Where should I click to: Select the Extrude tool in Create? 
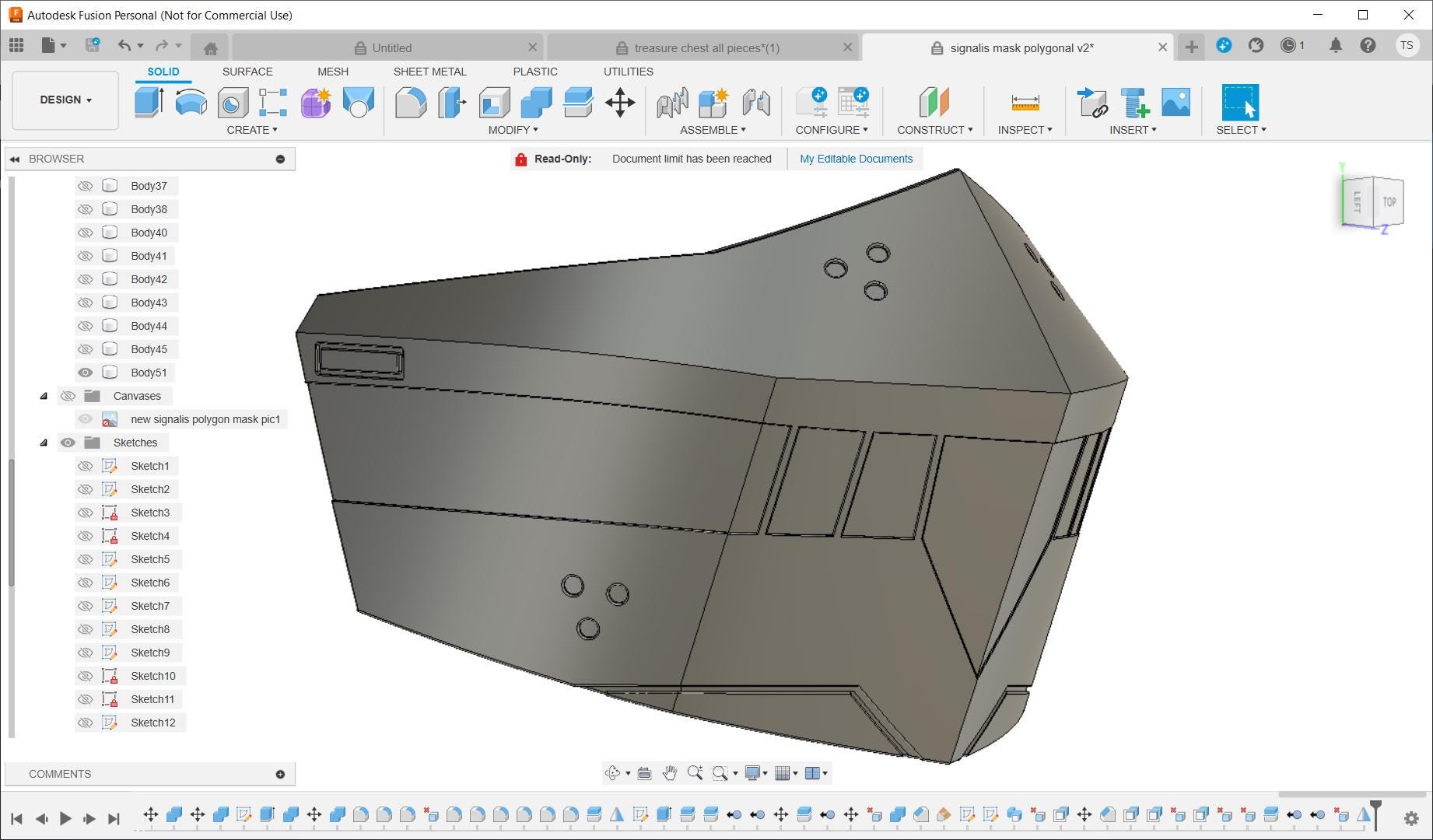(149, 102)
